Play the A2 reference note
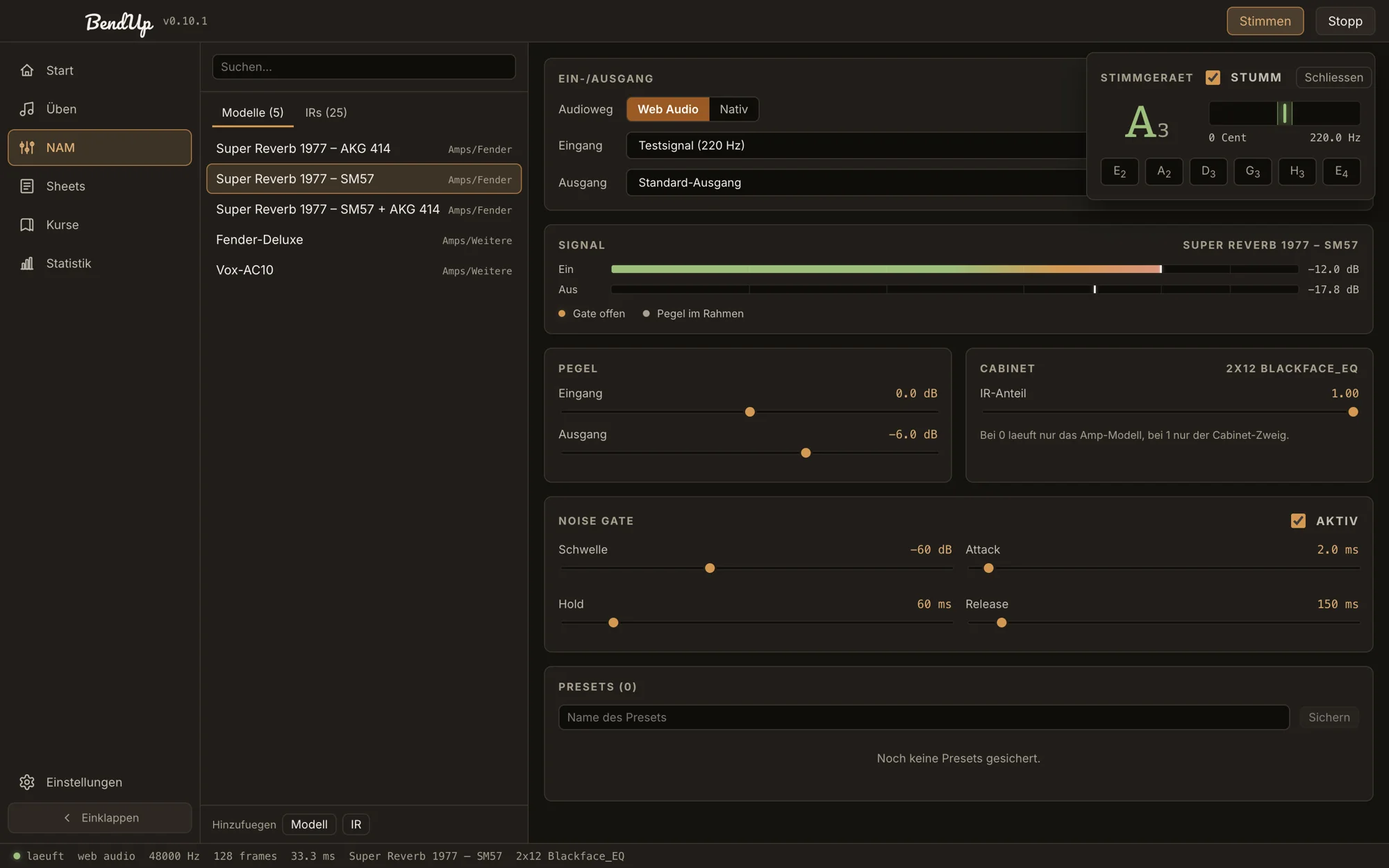 [1164, 172]
